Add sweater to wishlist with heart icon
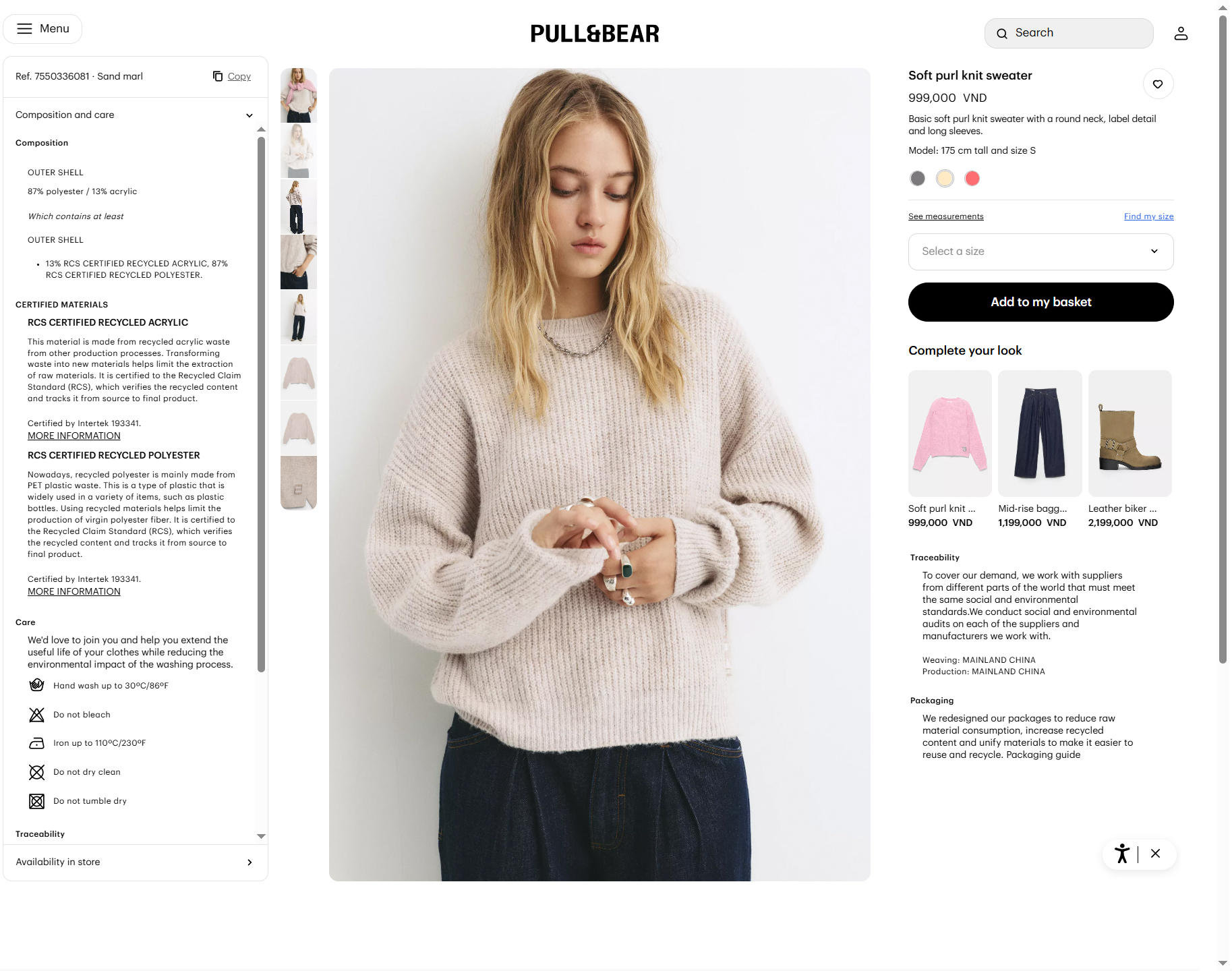The width and height of the screenshot is (1232, 971). pos(1158,84)
